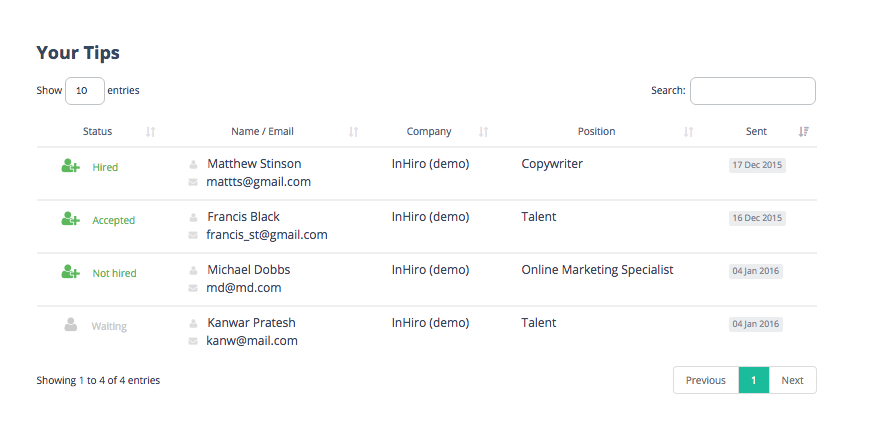Sort table by Position column
Image resolution: width=886 pixels, height=439 pixels.
[597, 131]
